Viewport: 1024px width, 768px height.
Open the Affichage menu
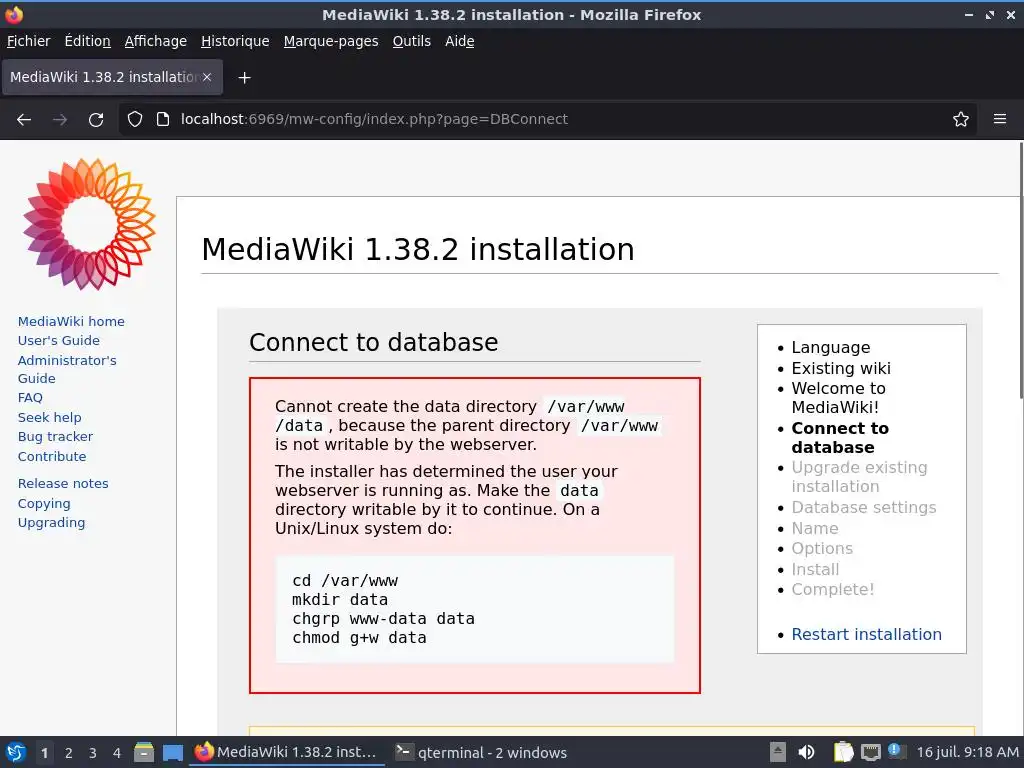(155, 41)
